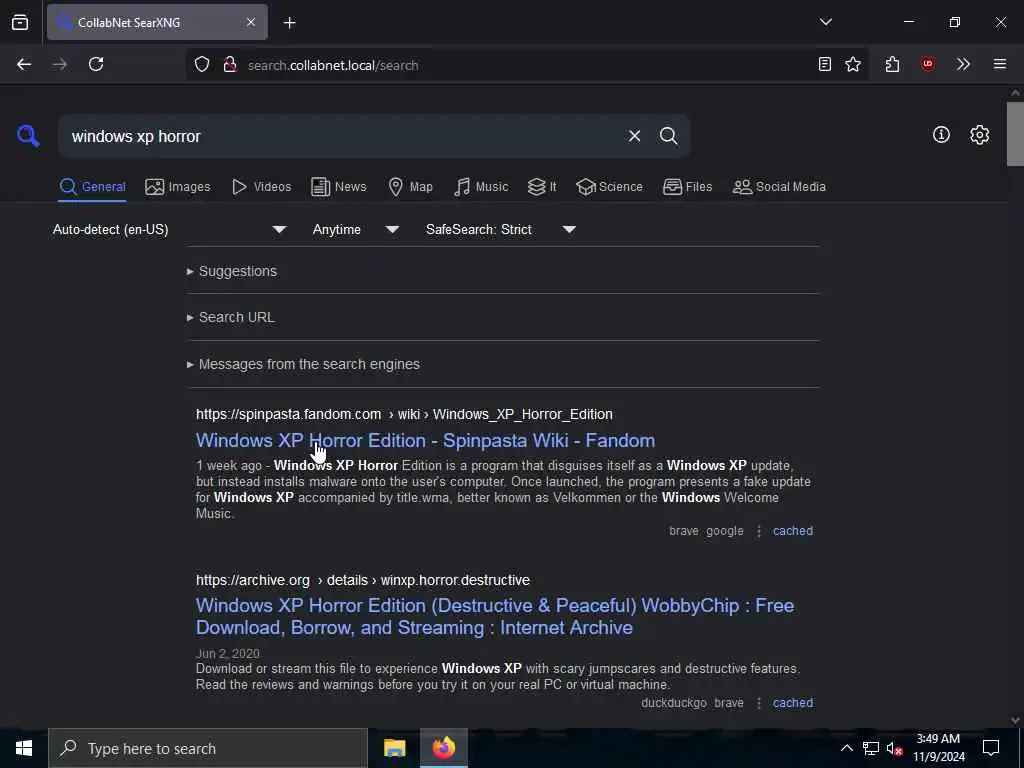This screenshot has height=768, width=1024.
Task: Open the Windows Start menu
Action: pos(24,748)
